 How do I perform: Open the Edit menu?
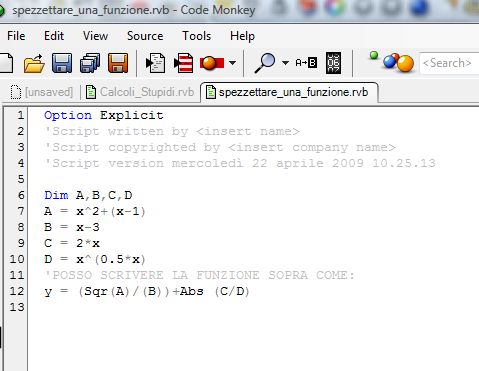click(54, 36)
